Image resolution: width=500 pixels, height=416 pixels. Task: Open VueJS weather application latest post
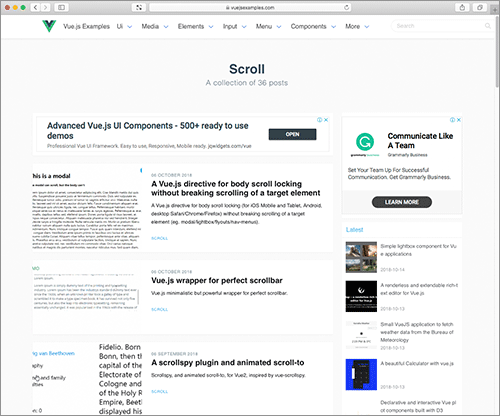pos(417,332)
